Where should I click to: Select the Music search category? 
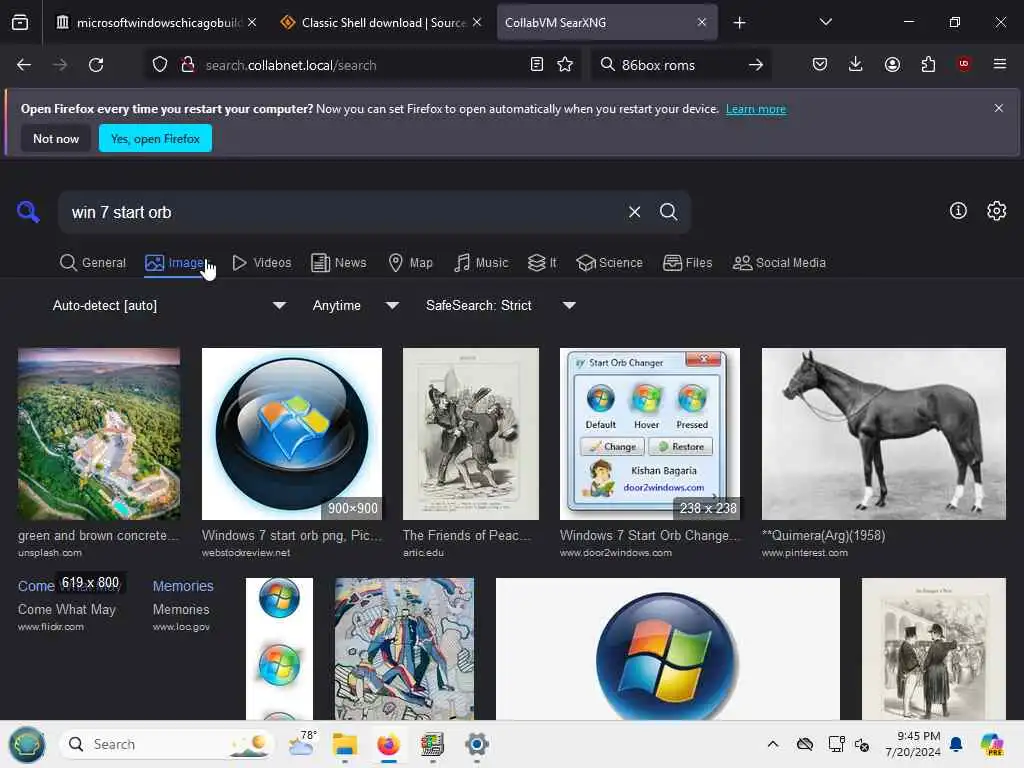tap(481, 263)
